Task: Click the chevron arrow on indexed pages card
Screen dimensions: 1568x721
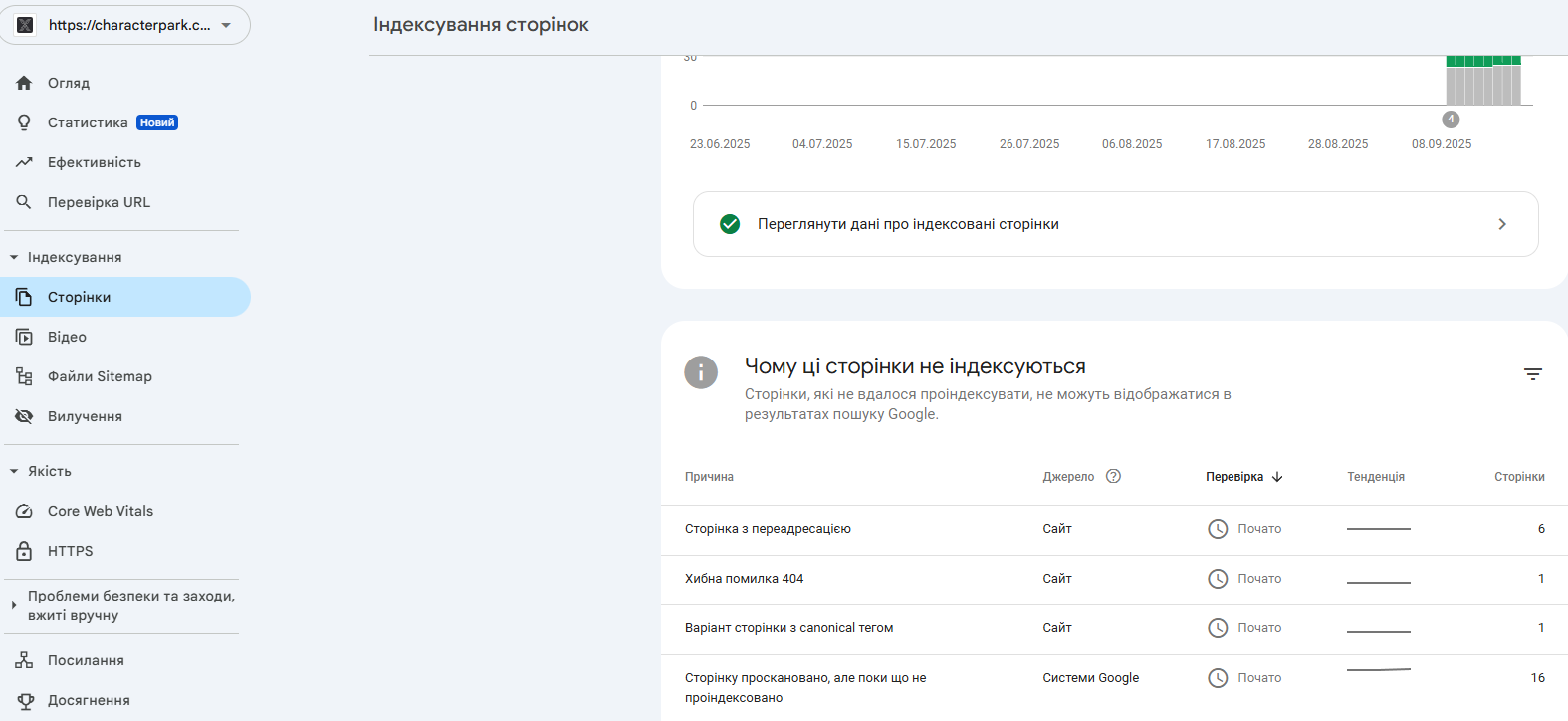Action: coord(1502,224)
